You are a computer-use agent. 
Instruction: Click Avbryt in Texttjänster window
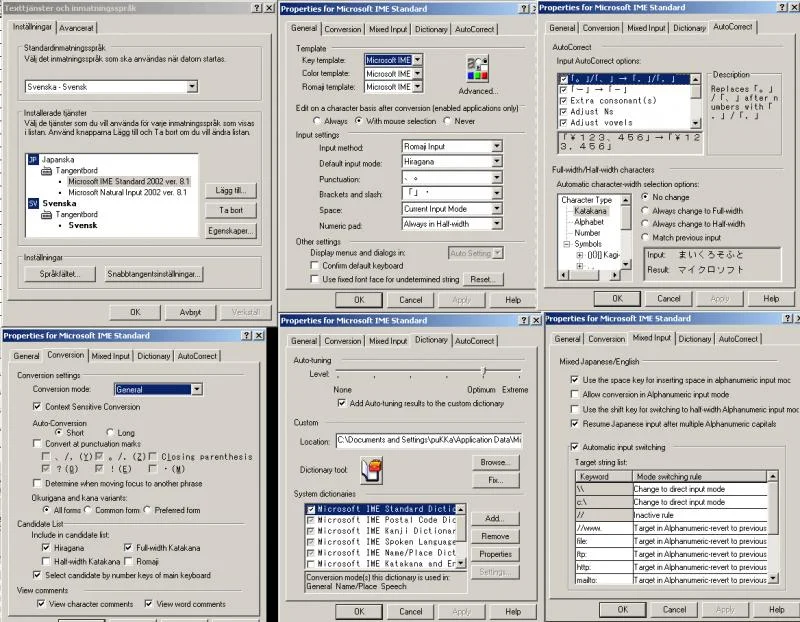point(190,312)
